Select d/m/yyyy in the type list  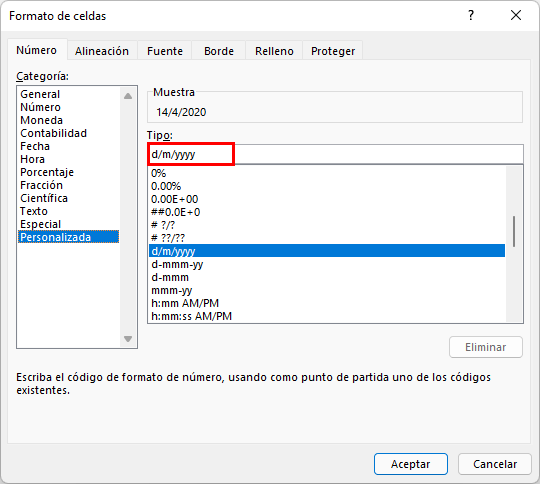327,251
